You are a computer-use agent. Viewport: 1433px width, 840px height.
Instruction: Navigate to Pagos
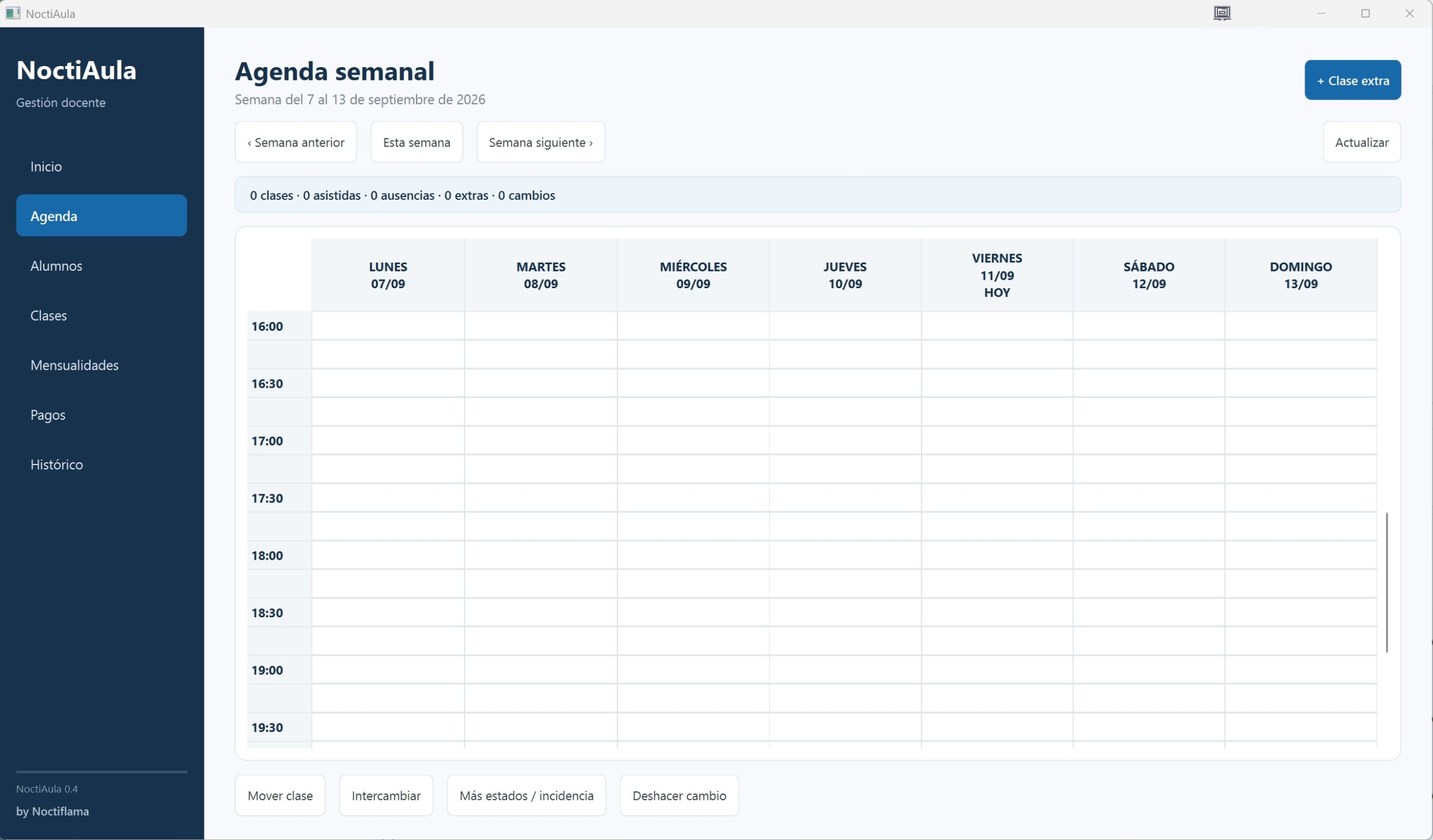coord(102,415)
